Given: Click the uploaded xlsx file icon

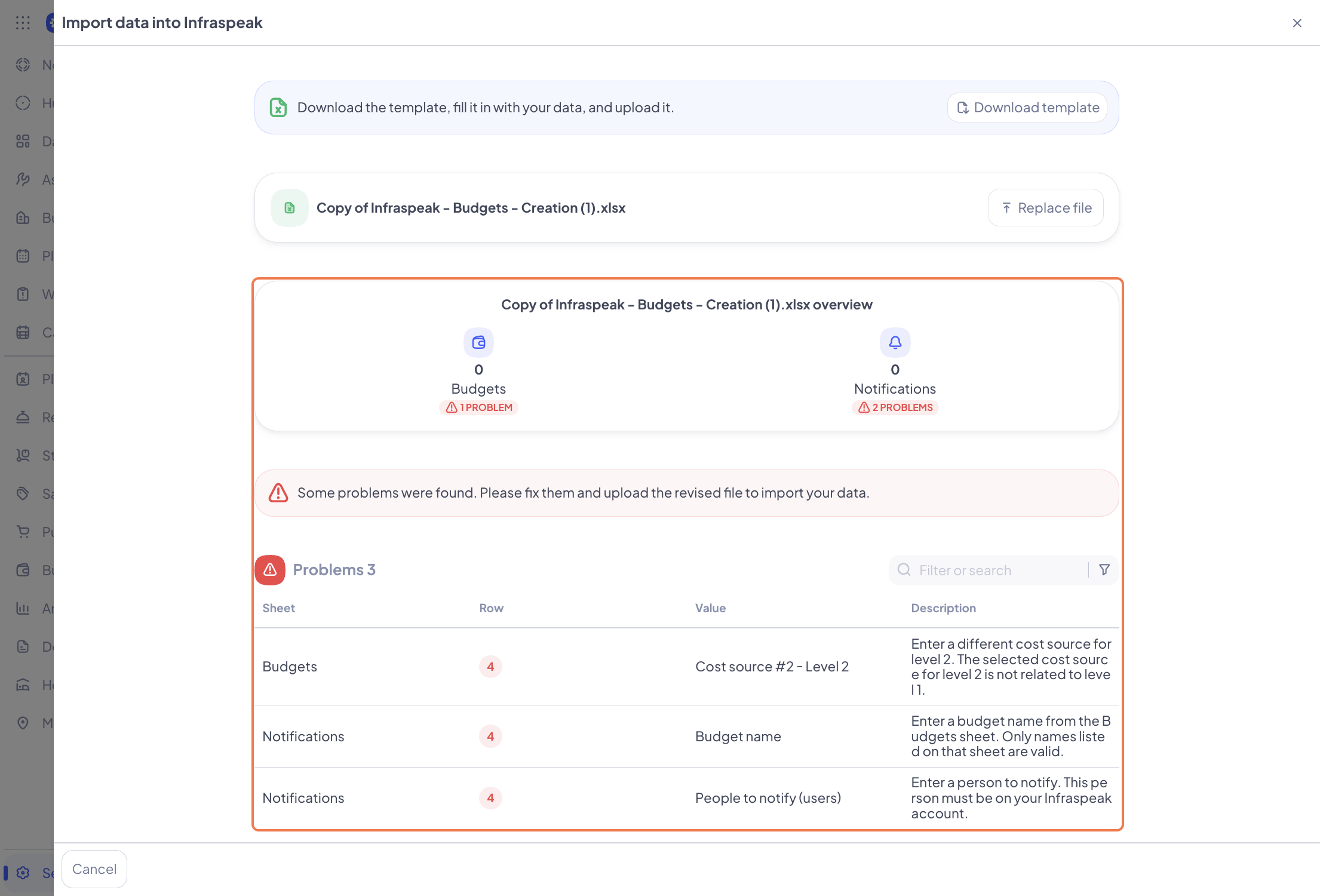Looking at the screenshot, I should point(290,208).
